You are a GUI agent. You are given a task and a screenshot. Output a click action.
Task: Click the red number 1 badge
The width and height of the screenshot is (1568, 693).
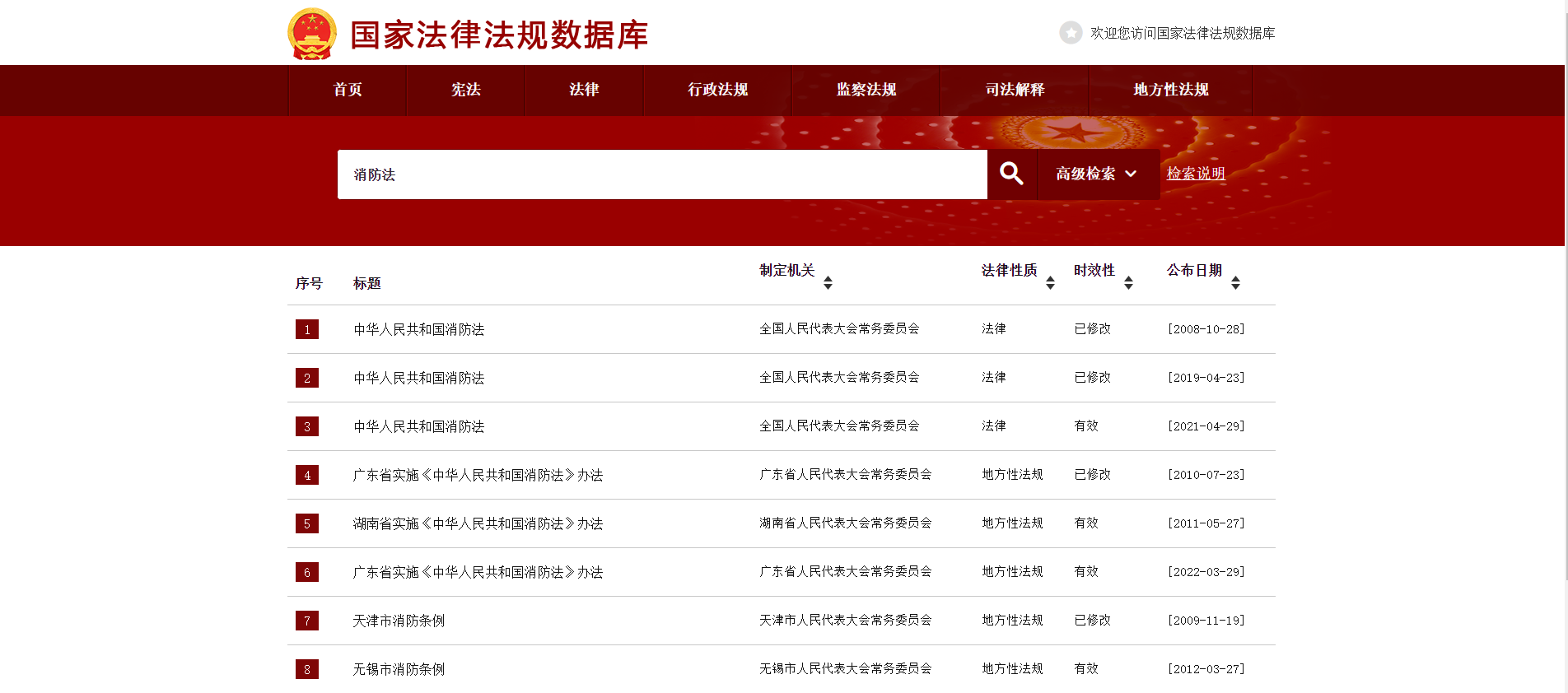click(x=307, y=329)
